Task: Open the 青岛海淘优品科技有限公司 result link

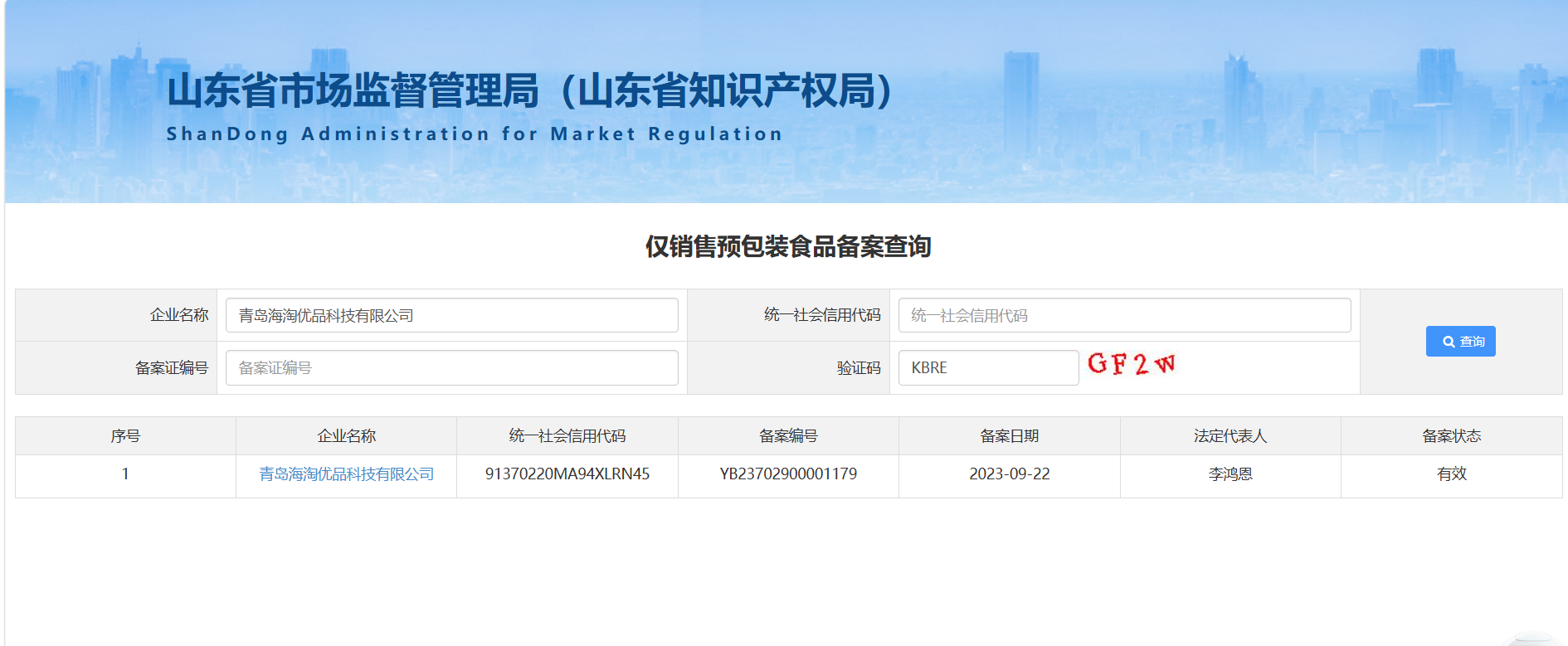Action: point(347,474)
